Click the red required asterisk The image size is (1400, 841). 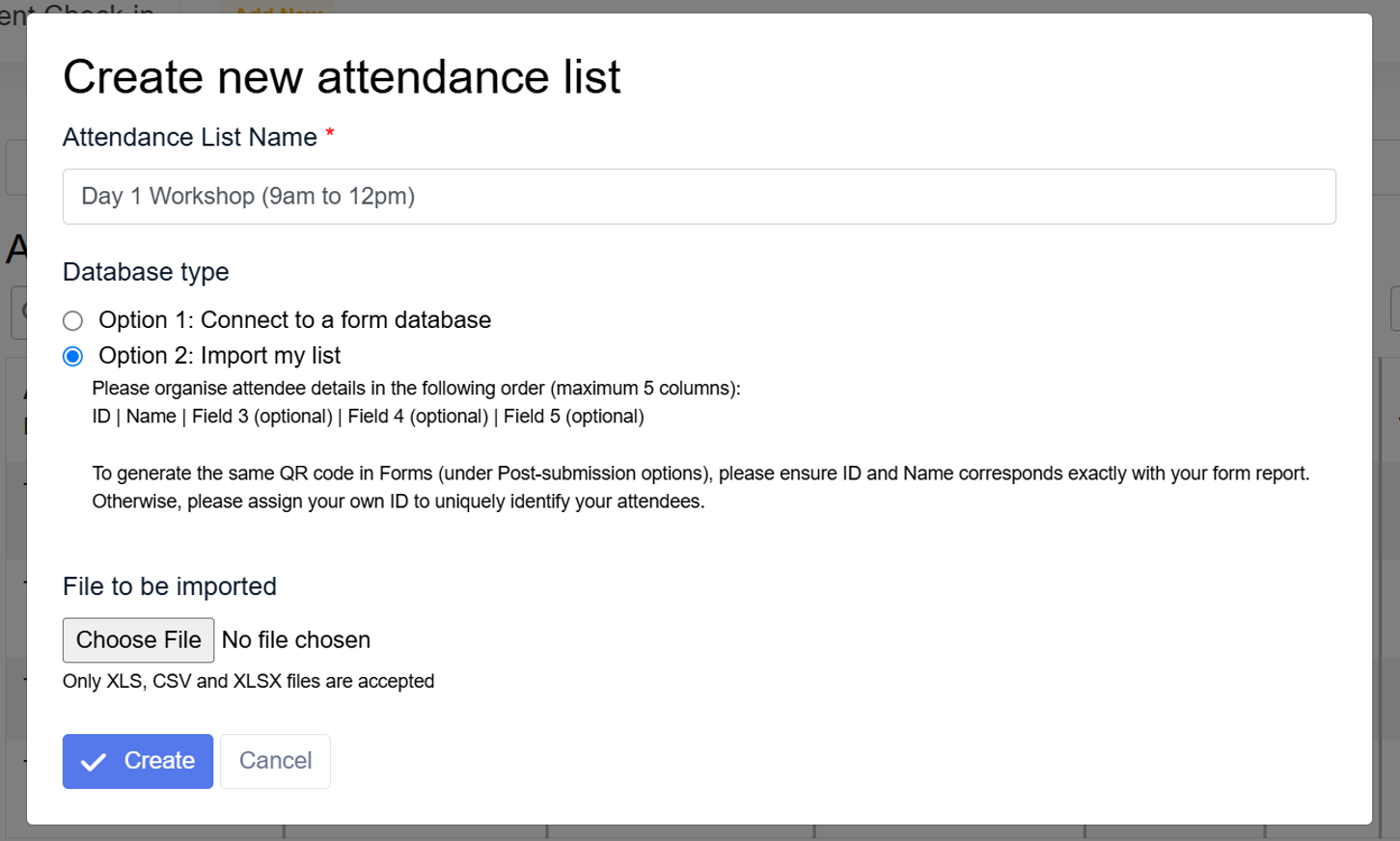[330, 135]
